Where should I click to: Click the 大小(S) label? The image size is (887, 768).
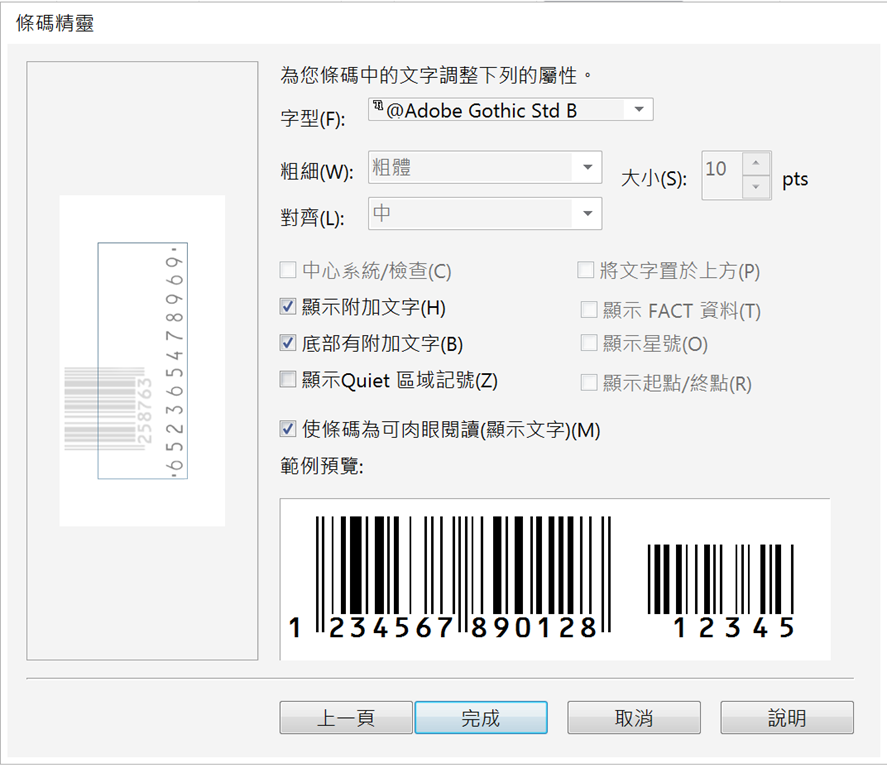click(x=654, y=179)
